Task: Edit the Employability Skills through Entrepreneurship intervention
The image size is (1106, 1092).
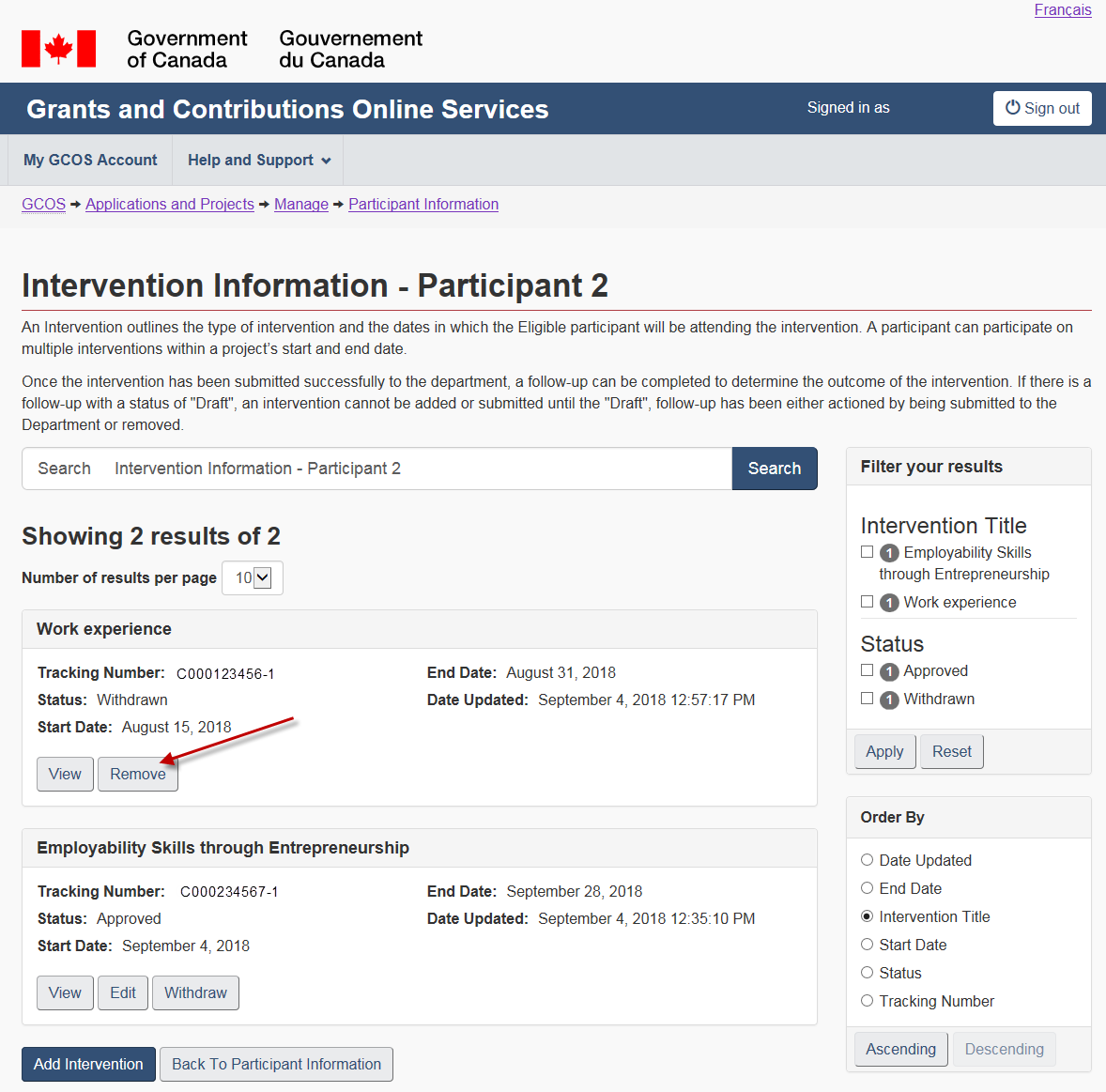Action: [123, 993]
